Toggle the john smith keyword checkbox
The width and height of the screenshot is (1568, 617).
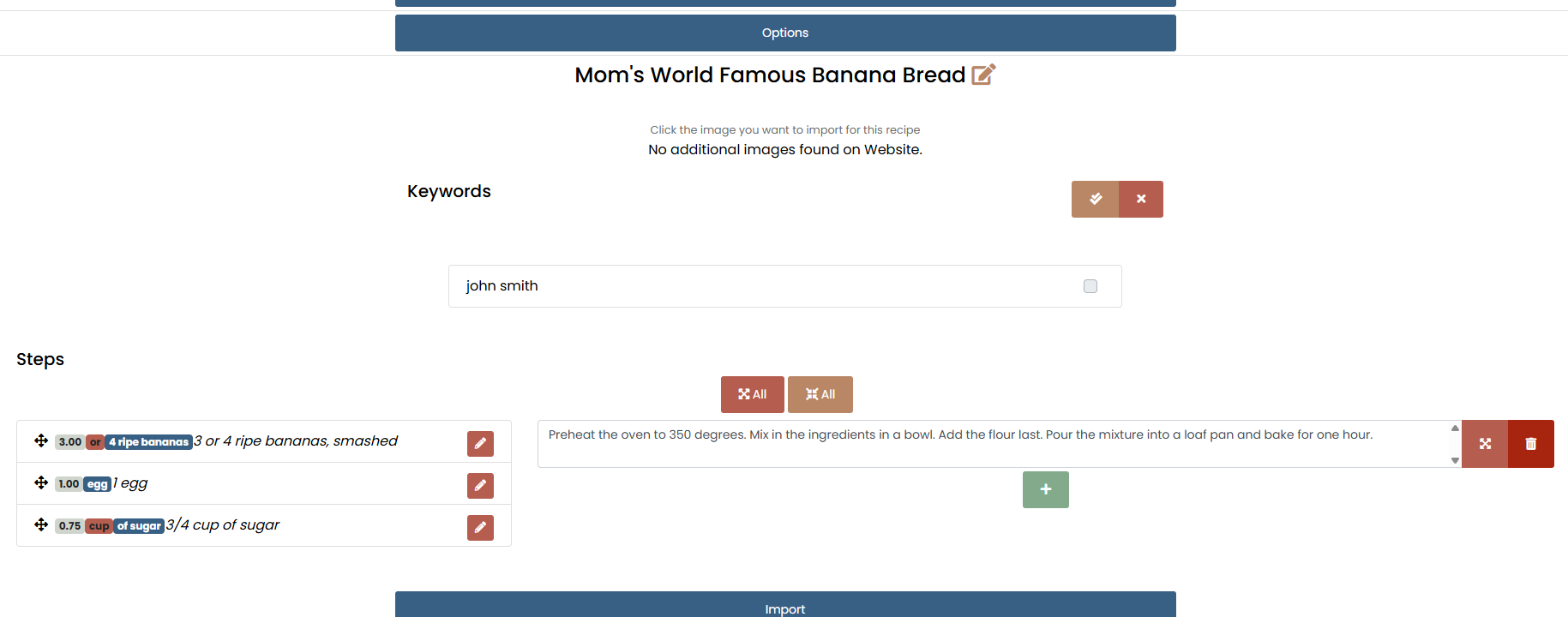(1090, 286)
